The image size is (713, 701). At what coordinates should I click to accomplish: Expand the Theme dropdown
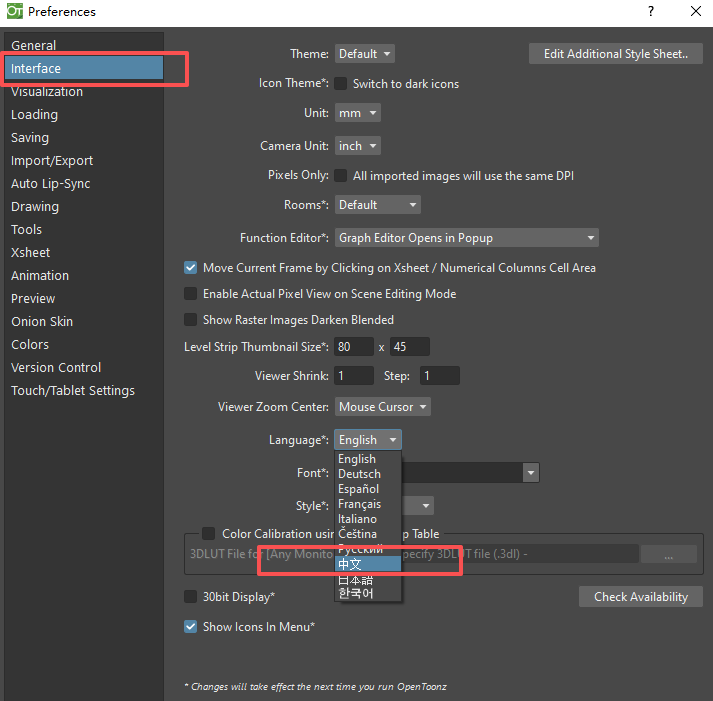point(364,54)
